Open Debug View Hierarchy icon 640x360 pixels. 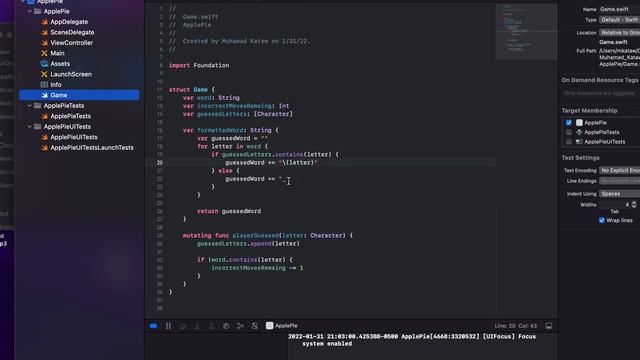point(226,326)
